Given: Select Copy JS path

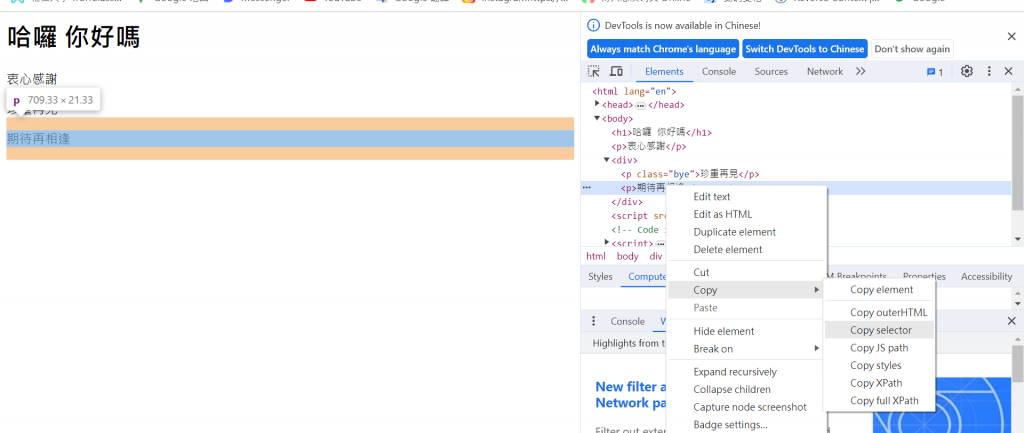Looking at the screenshot, I should coord(880,348).
